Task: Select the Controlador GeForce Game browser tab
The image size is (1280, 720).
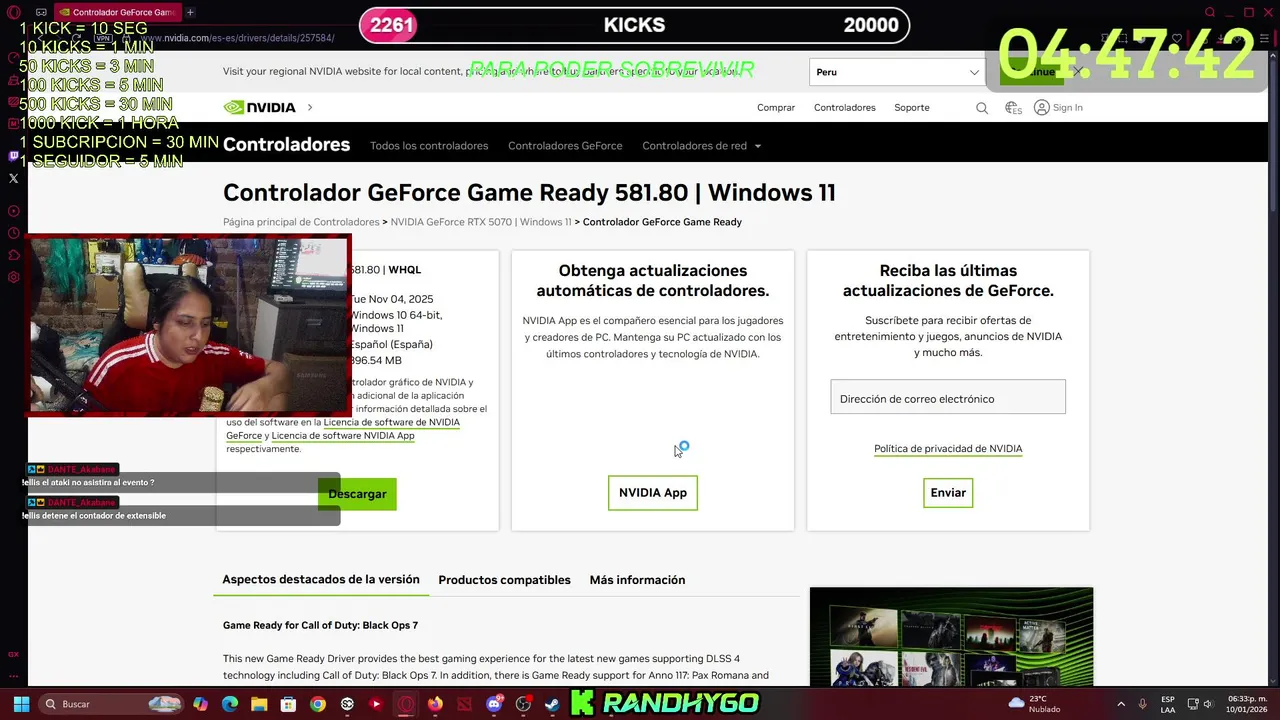Action: [118, 12]
